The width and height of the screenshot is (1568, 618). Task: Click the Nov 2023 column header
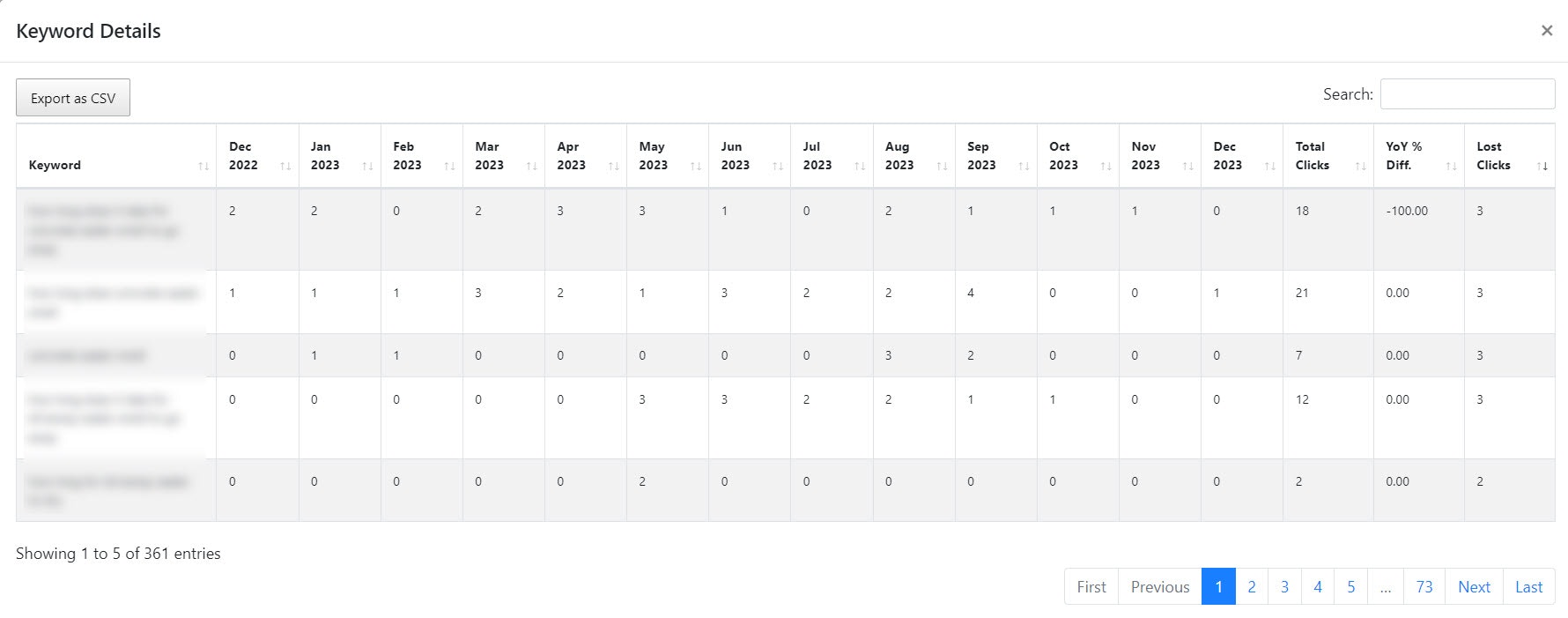pos(1145,156)
